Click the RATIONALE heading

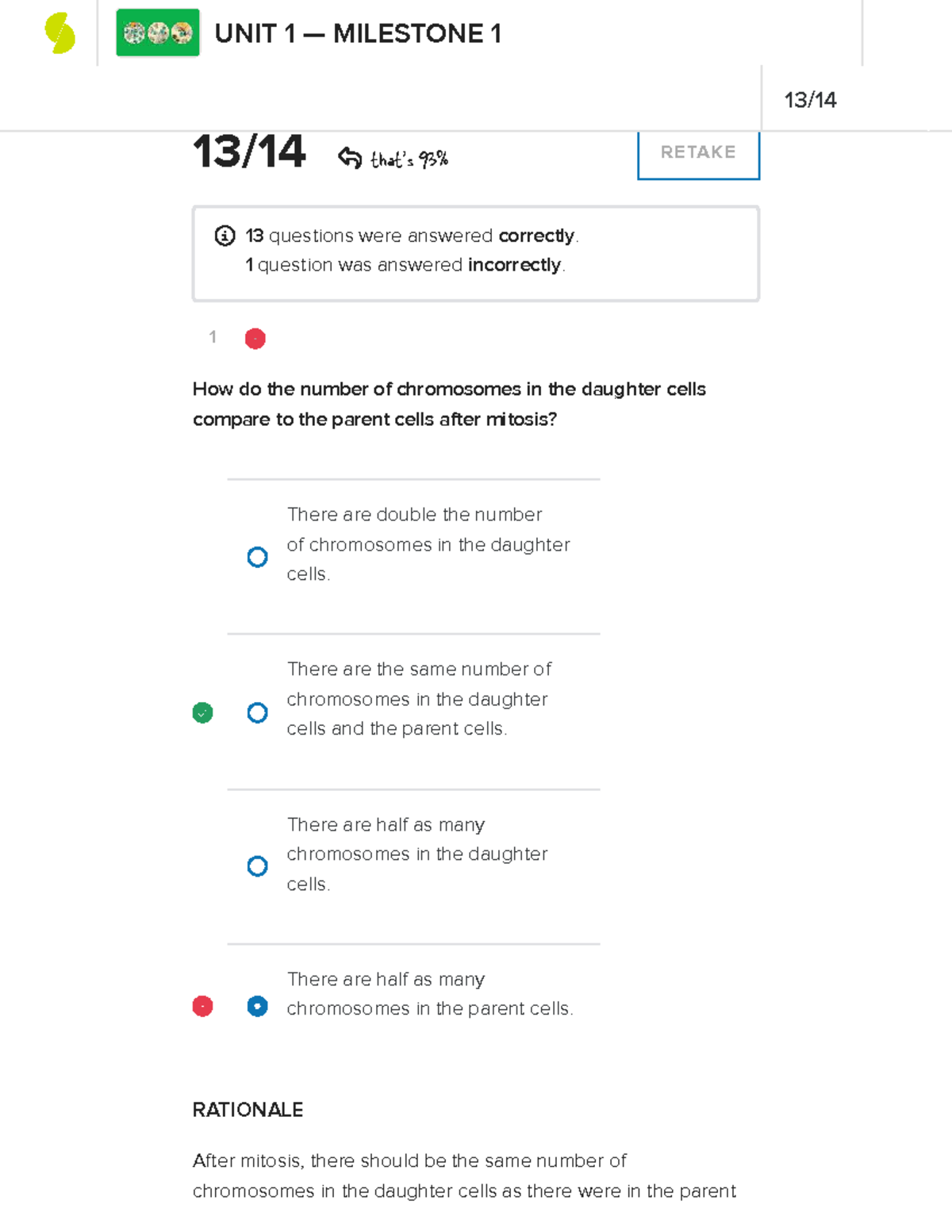248,1110
